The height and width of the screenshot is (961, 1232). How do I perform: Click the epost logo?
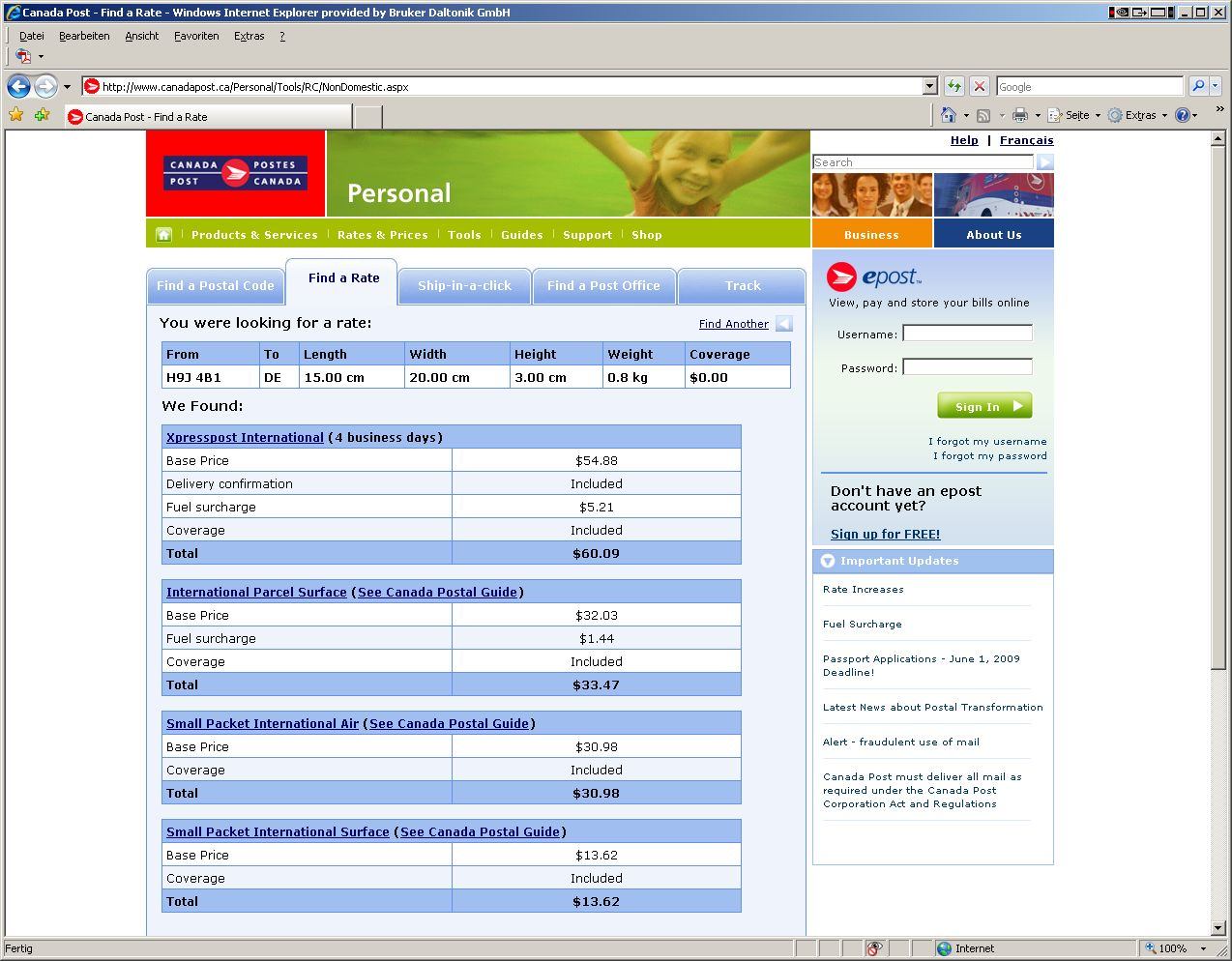874,277
